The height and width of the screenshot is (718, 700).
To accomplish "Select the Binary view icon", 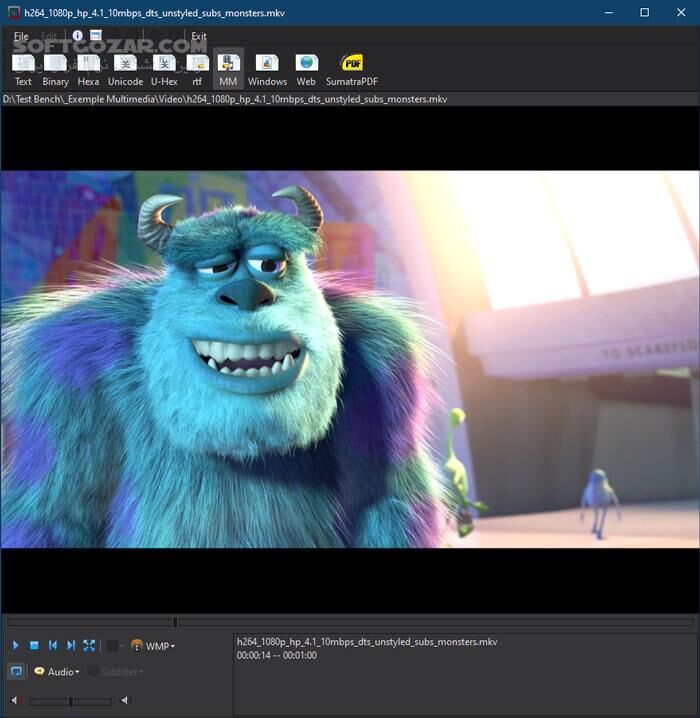I will click(56, 69).
